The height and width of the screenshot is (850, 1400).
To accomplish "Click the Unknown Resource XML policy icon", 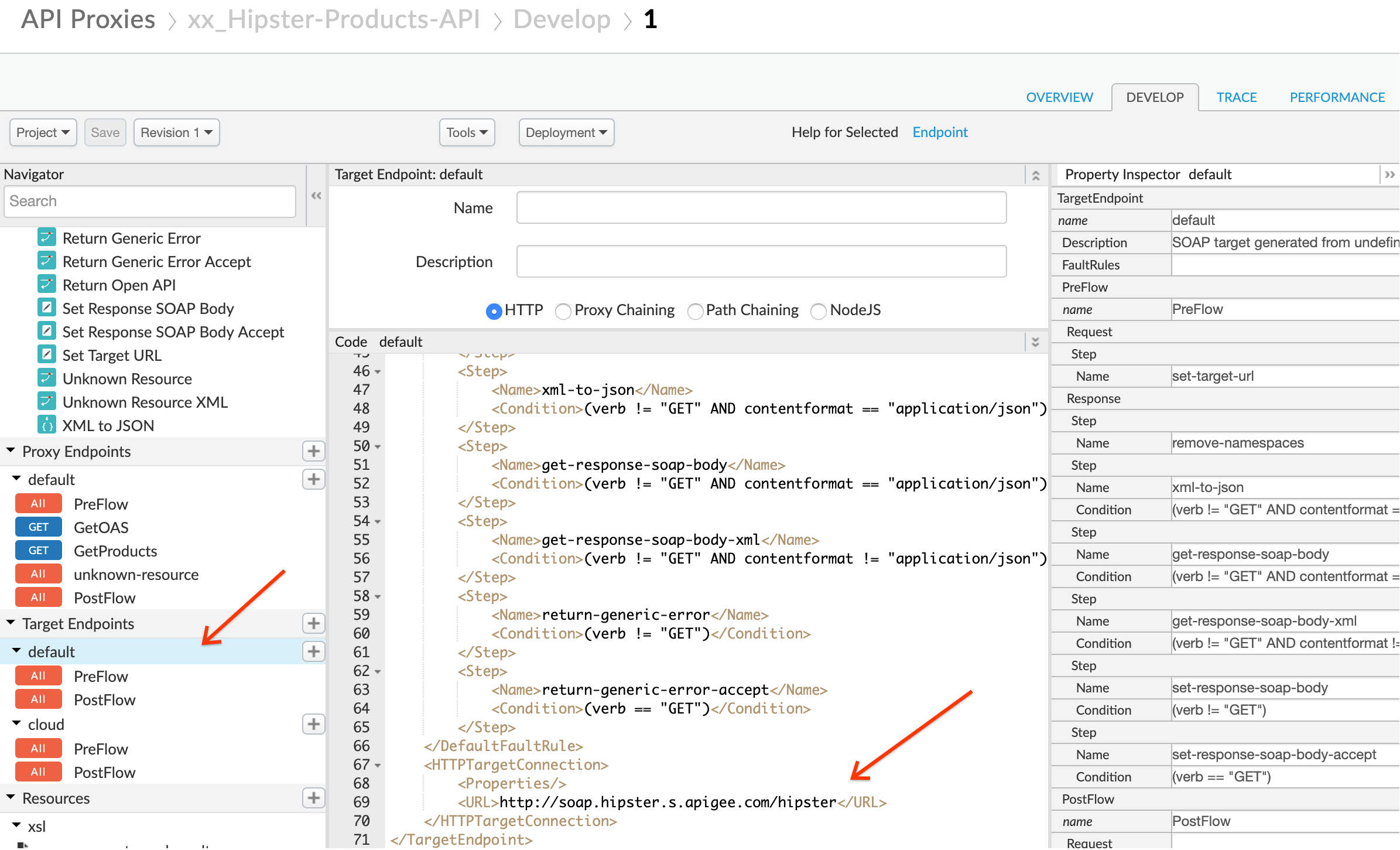I will [x=47, y=401].
